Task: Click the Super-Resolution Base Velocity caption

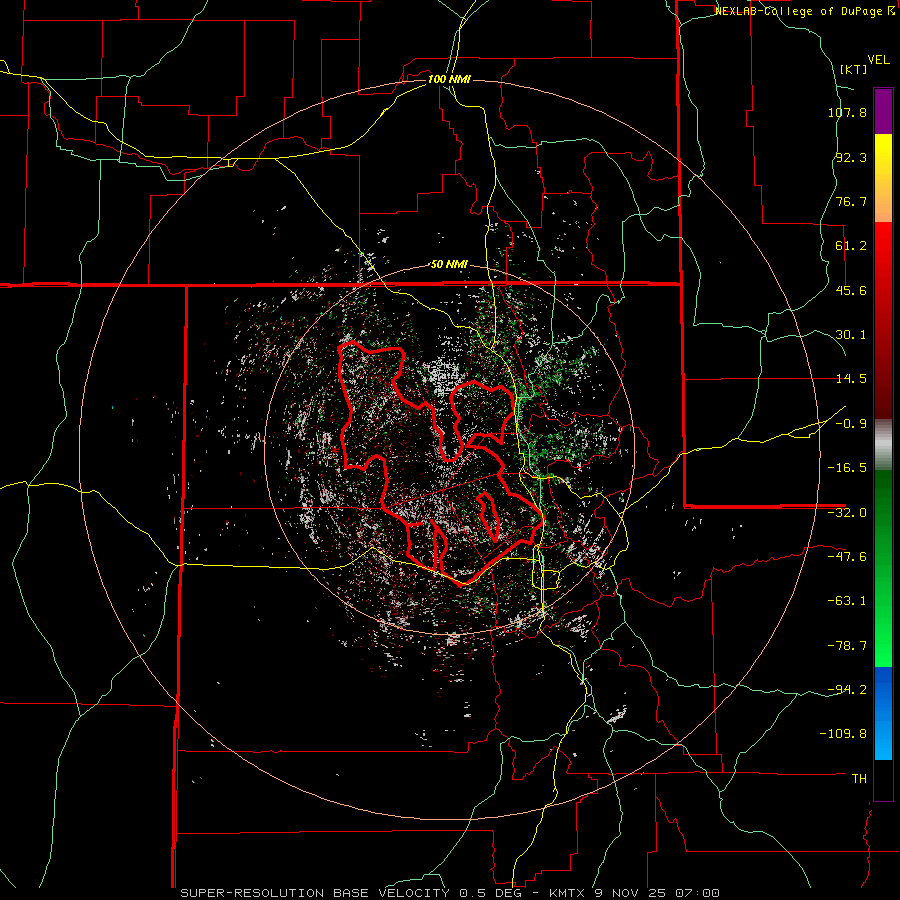Action: (449, 893)
